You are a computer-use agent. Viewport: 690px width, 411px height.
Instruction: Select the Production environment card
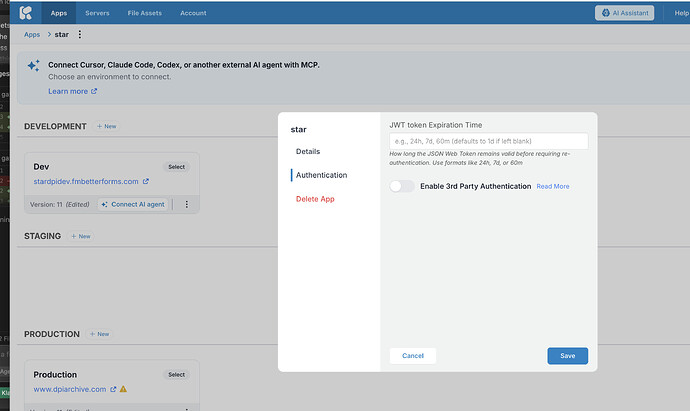pyautogui.click(x=176, y=374)
